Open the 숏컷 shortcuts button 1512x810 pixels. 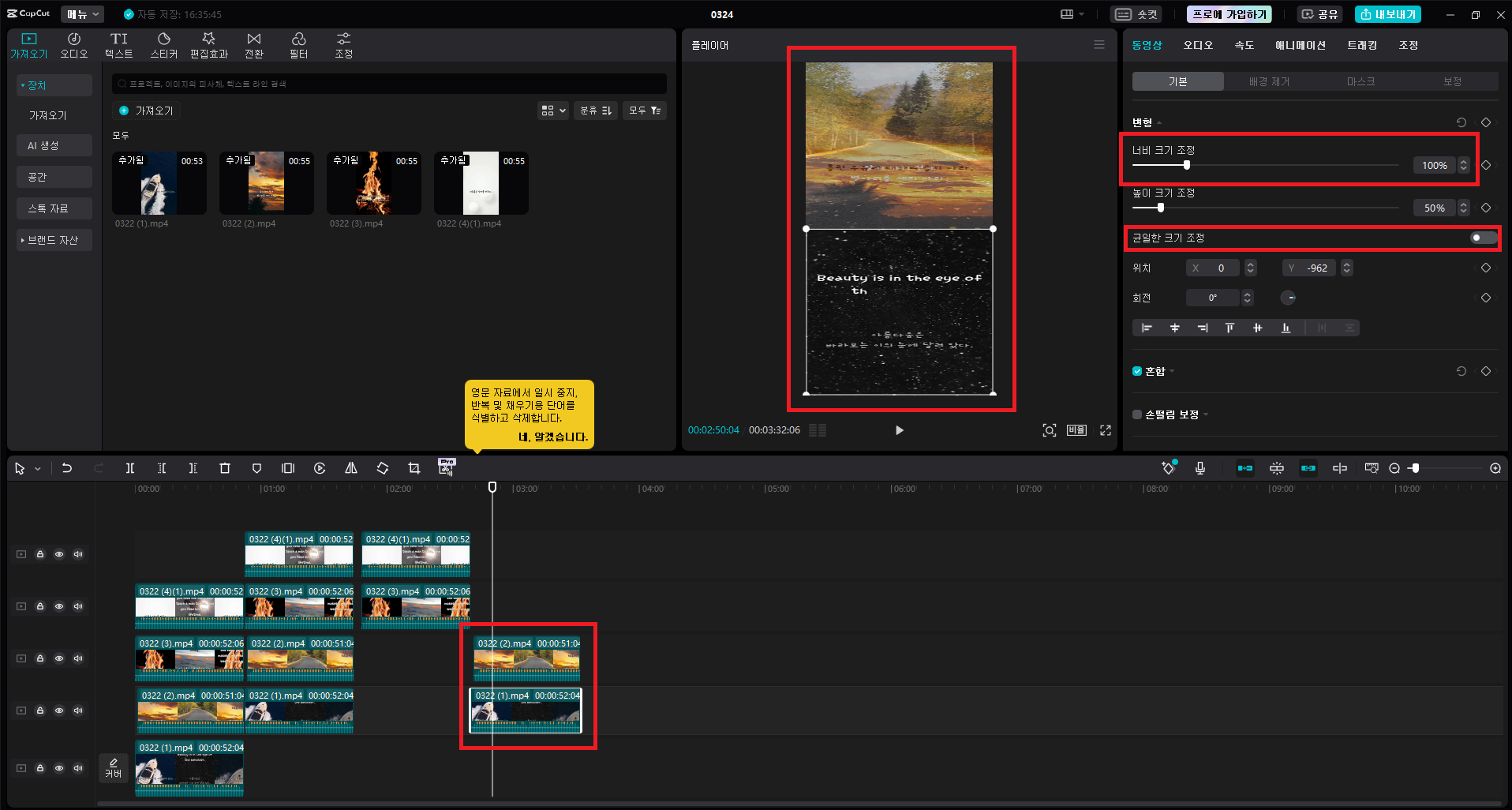pyautogui.click(x=1136, y=14)
